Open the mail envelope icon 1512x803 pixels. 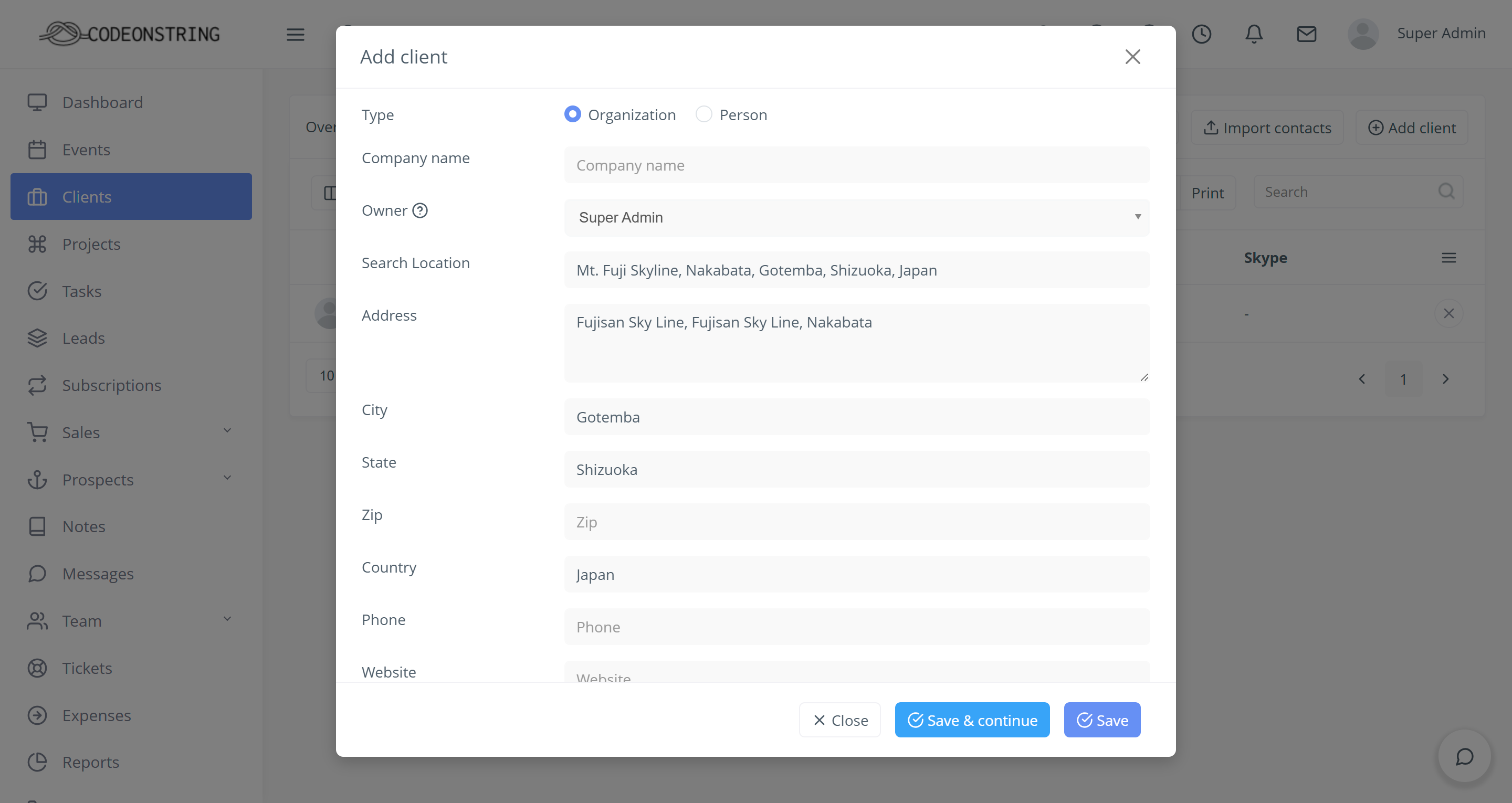pos(1306,34)
